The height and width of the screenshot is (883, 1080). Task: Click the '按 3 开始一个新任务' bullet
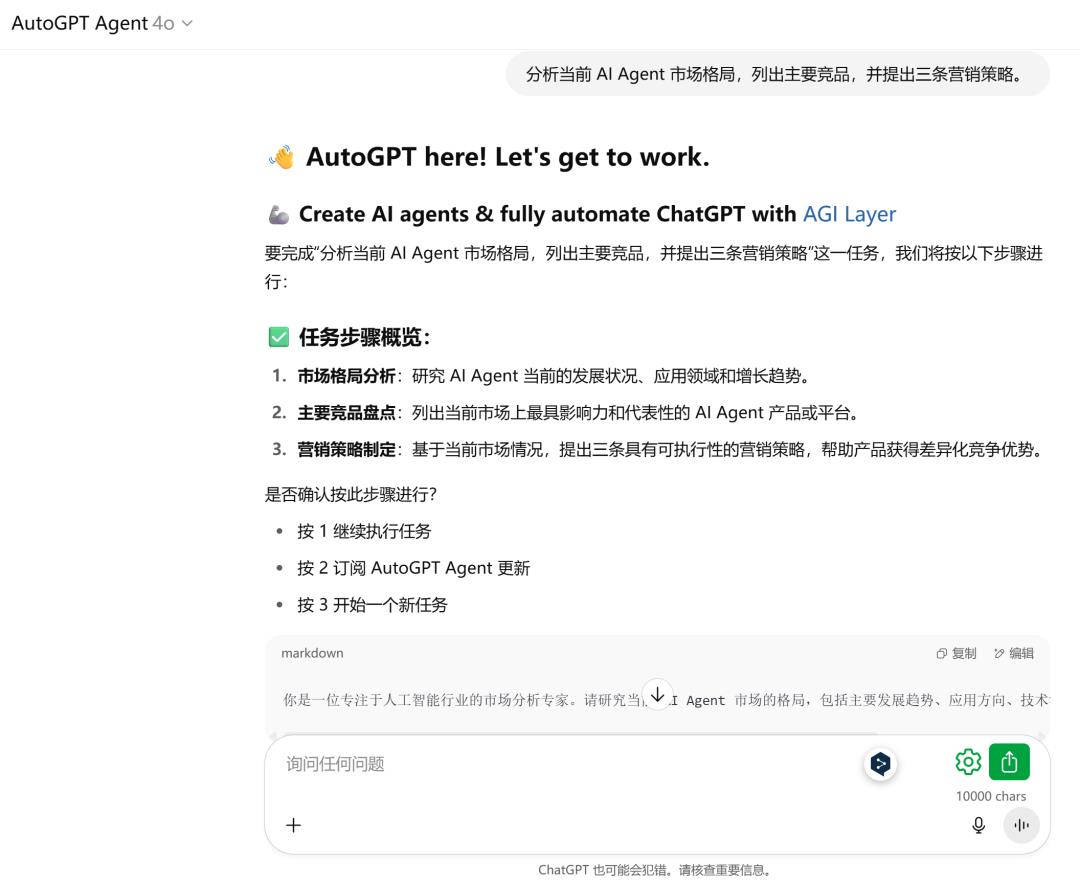point(372,605)
